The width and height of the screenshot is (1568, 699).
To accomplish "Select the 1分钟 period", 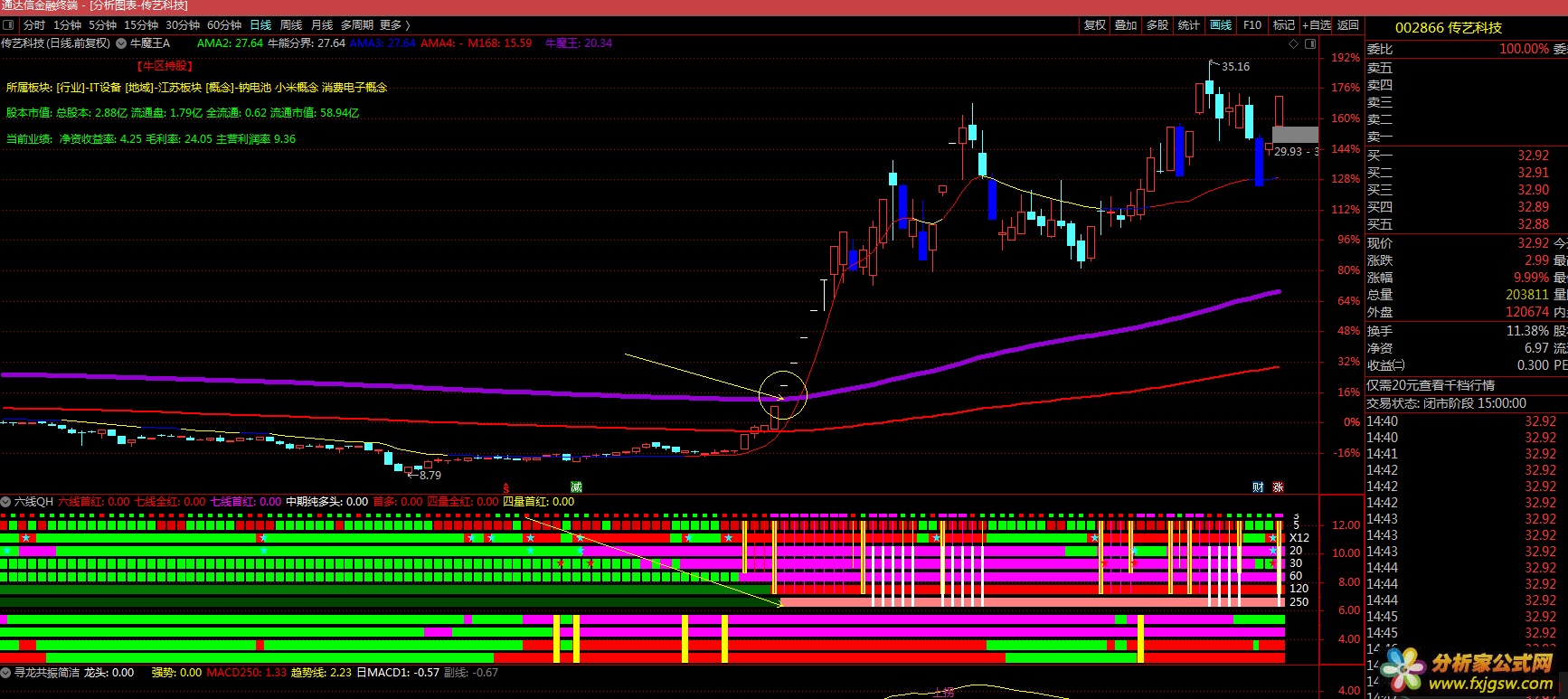I will (x=67, y=24).
